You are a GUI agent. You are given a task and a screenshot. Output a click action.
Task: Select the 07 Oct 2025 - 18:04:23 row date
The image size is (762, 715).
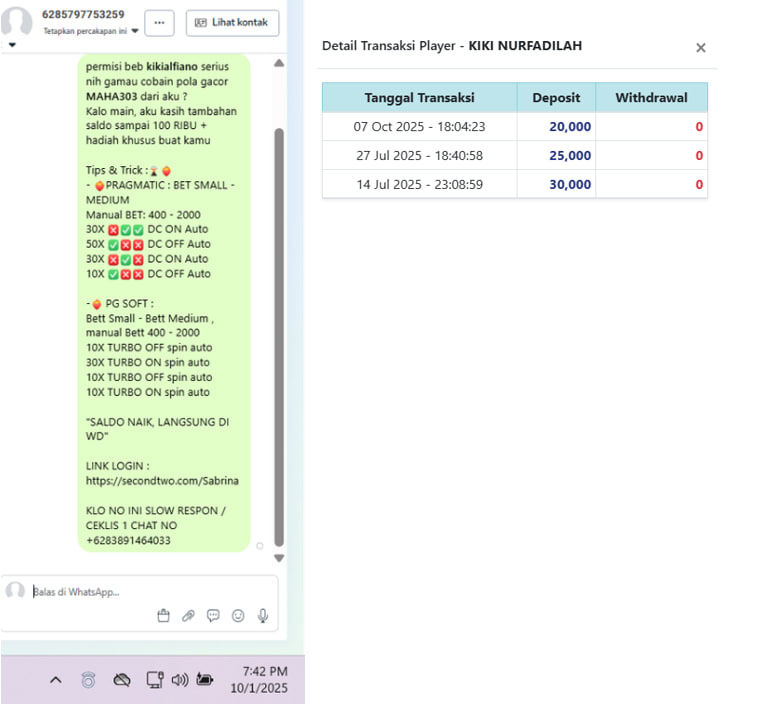(419, 127)
